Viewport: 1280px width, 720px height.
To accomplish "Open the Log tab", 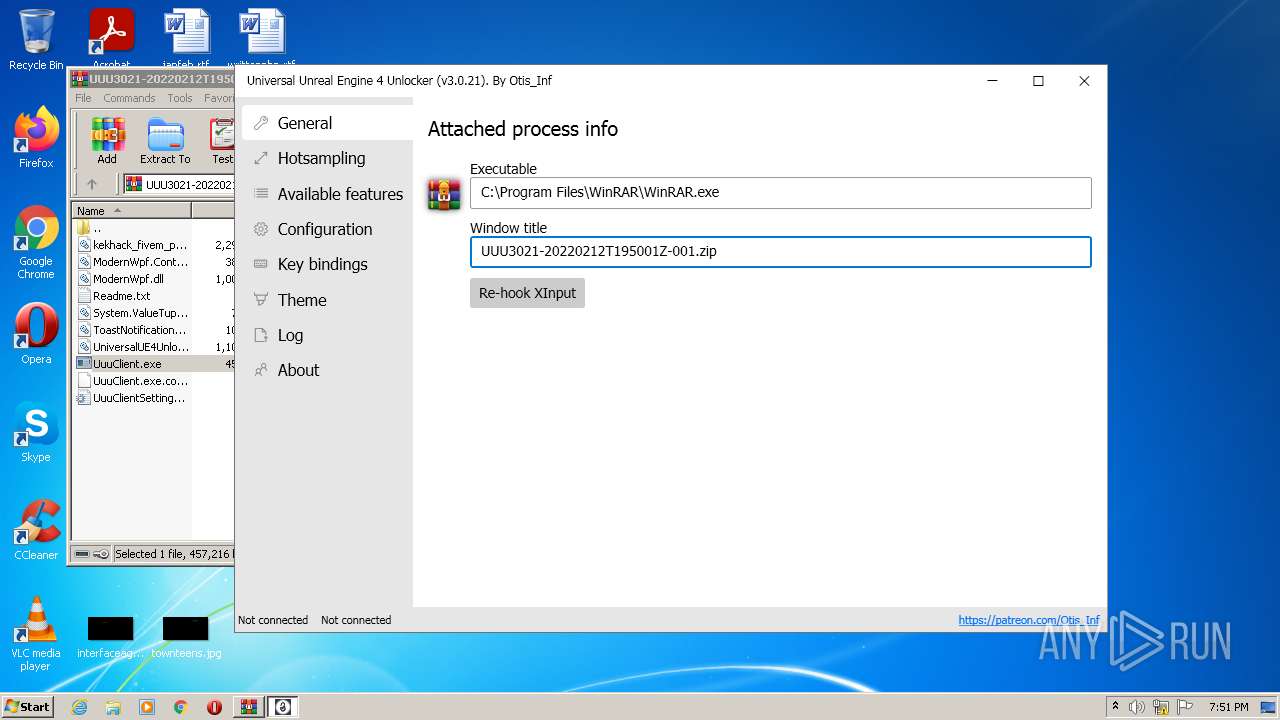I will [x=327, y=335].
